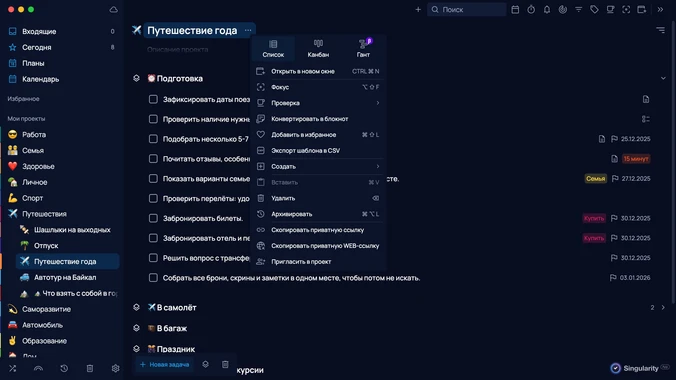The width and height of the screenshot is (676, 380).
Task: Open the view options icon top right
Action: [660, 30]
